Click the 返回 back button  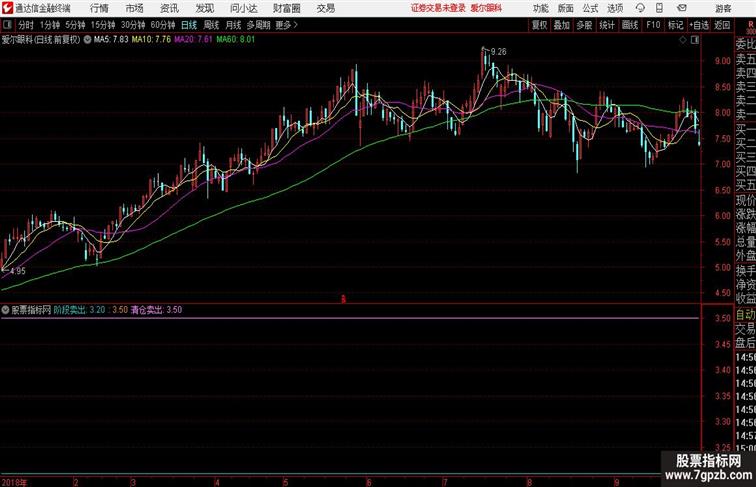point(722,25)
